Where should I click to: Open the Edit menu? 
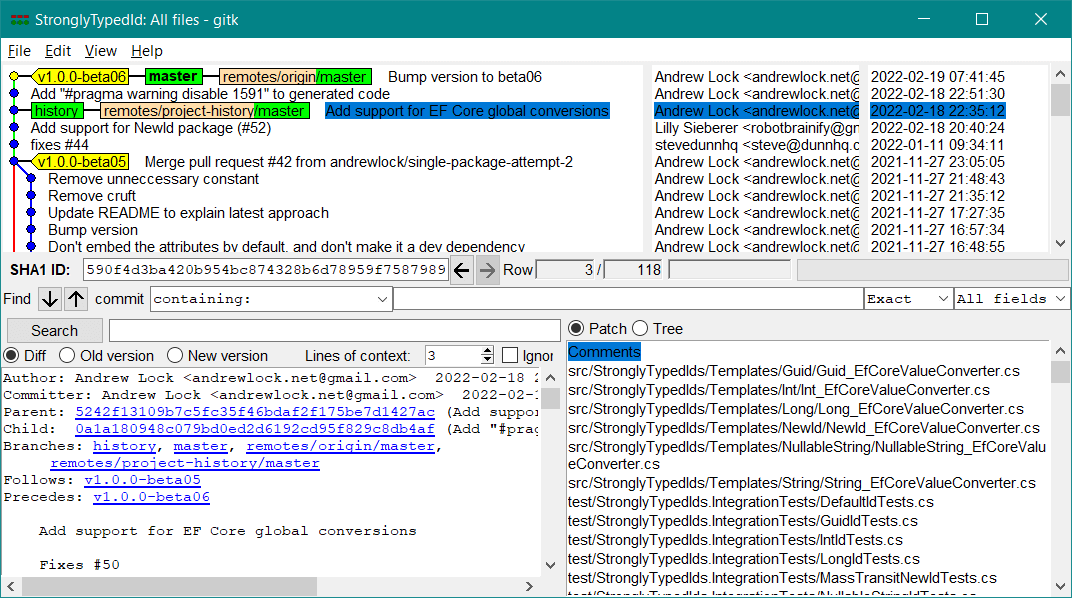coord(58,51)
